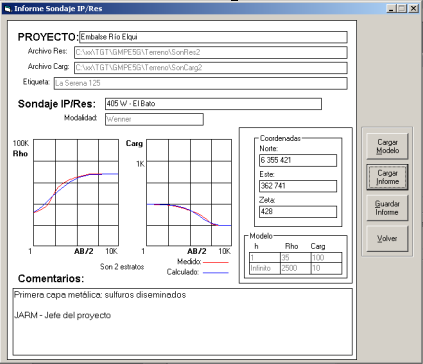Viewport: 423px width, 364px height.
Task: Select the Archivo Carg path field
Action: pos(211,68)
